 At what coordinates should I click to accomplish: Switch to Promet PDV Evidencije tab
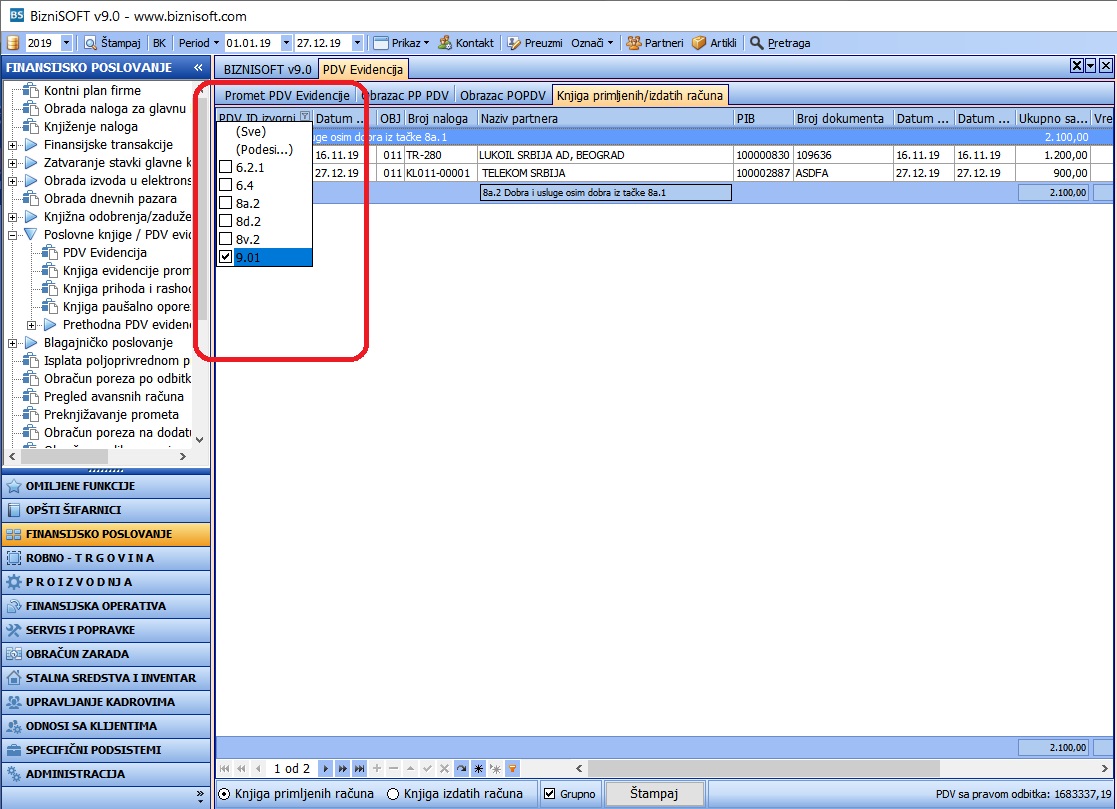click(287, 95)
